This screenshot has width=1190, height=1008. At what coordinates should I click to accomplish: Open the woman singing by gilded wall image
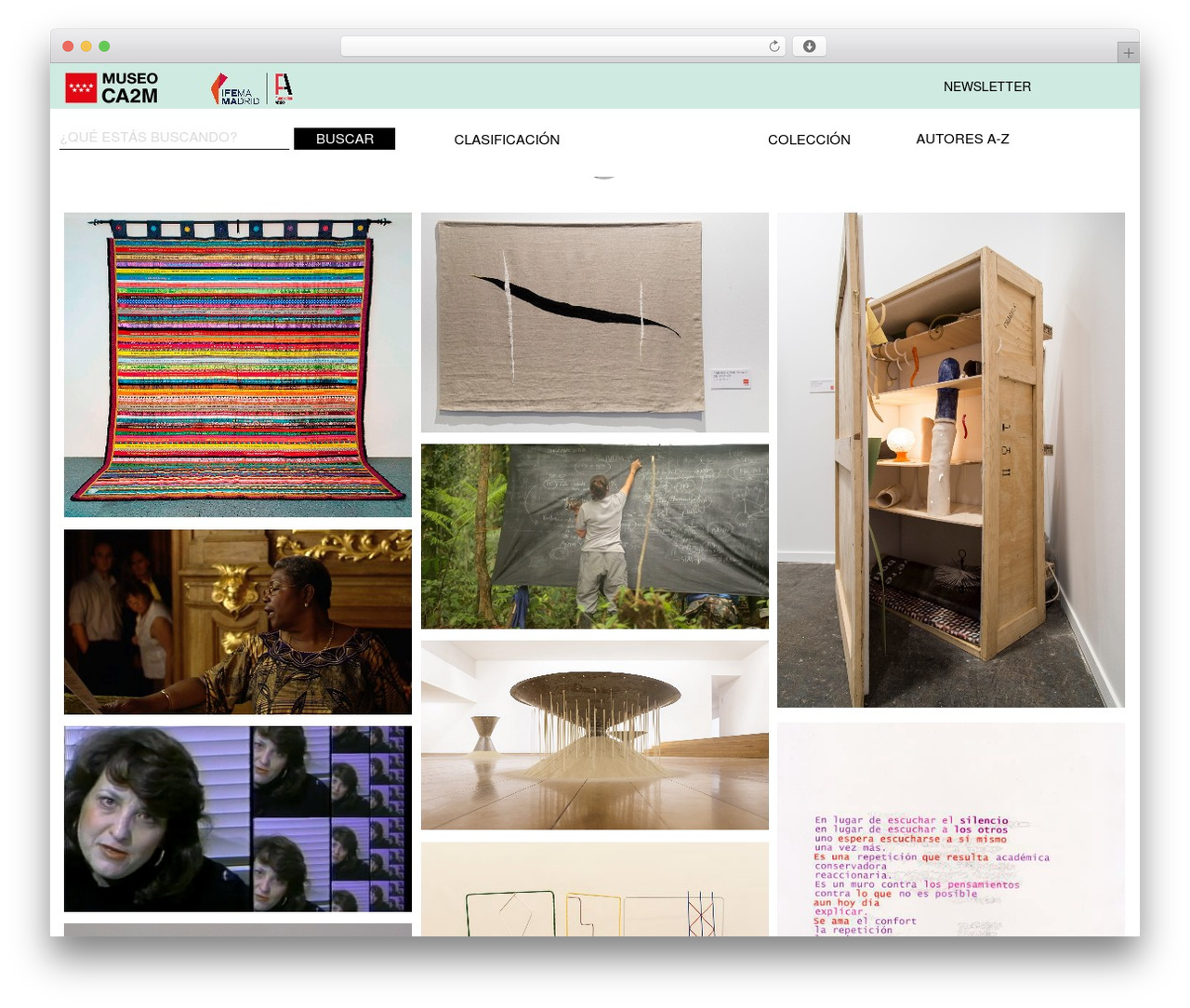coord(238,622)
